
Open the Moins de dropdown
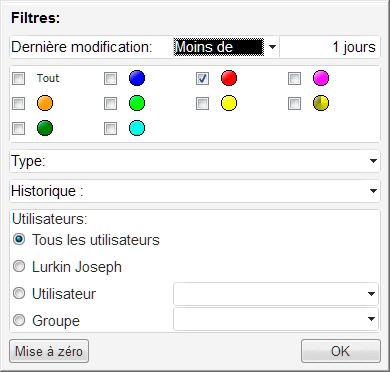click(226, 47)
